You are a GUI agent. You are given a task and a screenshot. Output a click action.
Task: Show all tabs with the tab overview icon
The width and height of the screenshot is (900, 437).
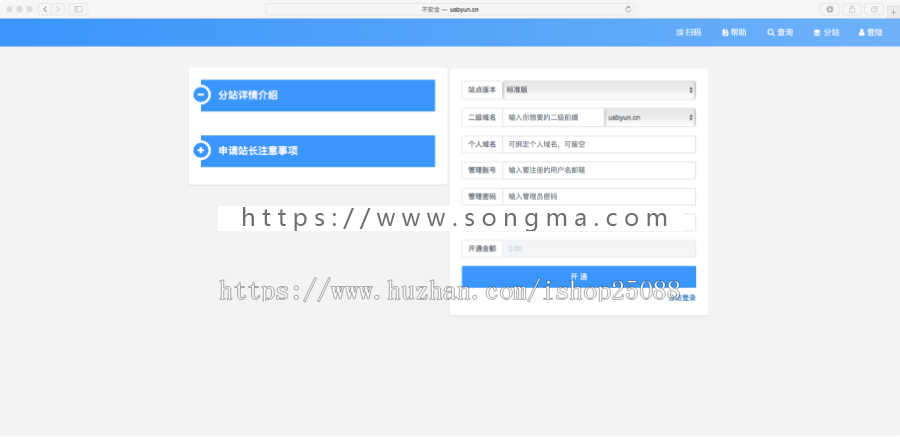pos(874,9)
